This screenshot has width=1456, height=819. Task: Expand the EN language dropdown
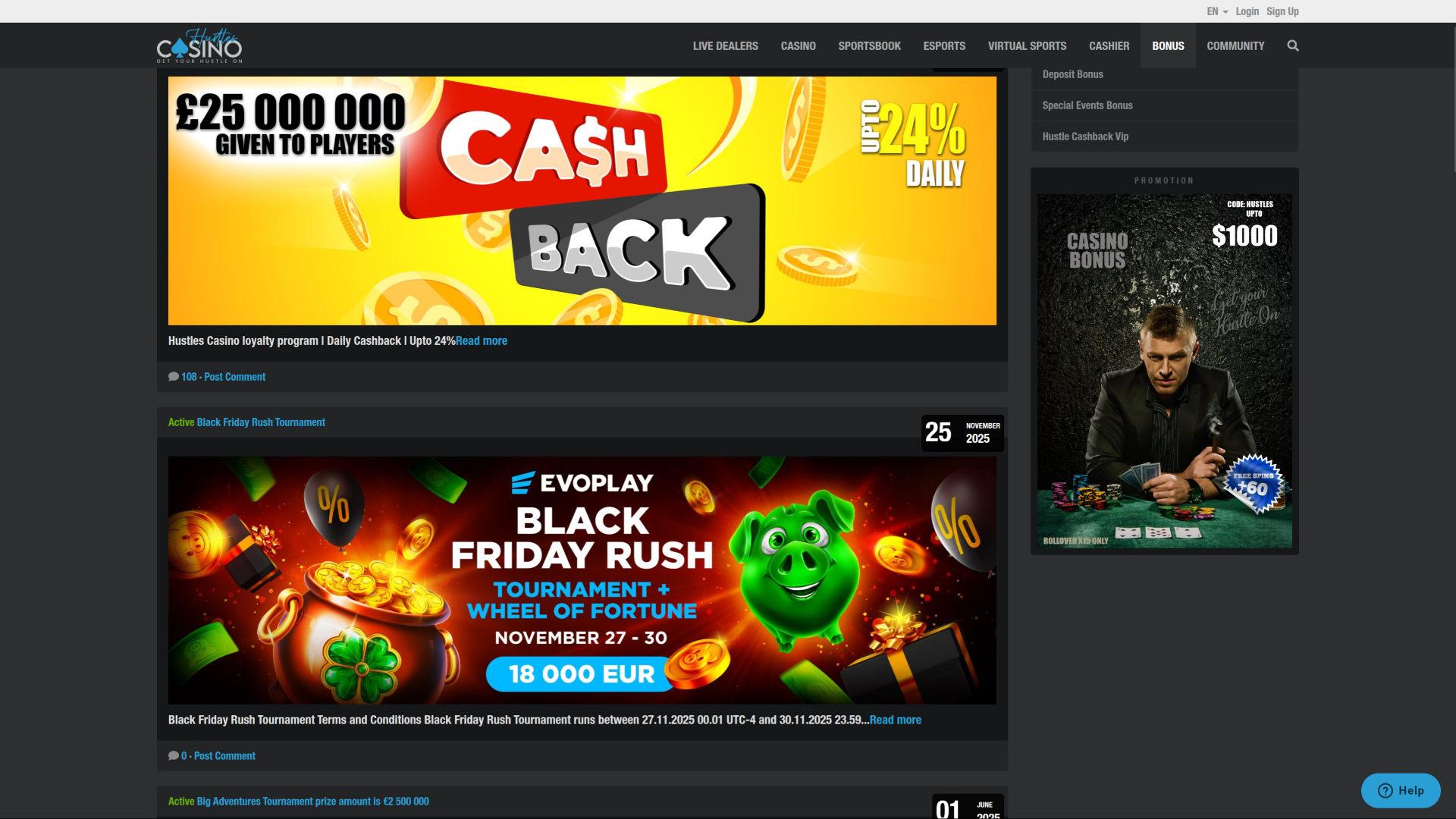click(x=1214, y=11)
